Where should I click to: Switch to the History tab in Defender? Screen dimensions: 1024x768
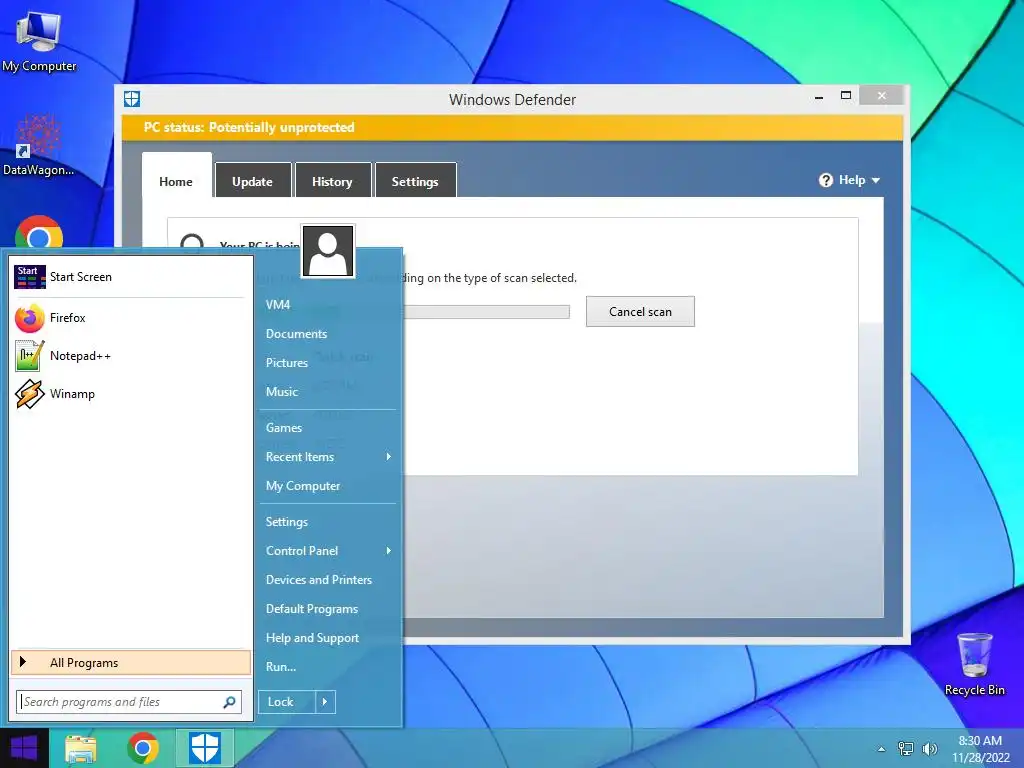click(332, 181)
